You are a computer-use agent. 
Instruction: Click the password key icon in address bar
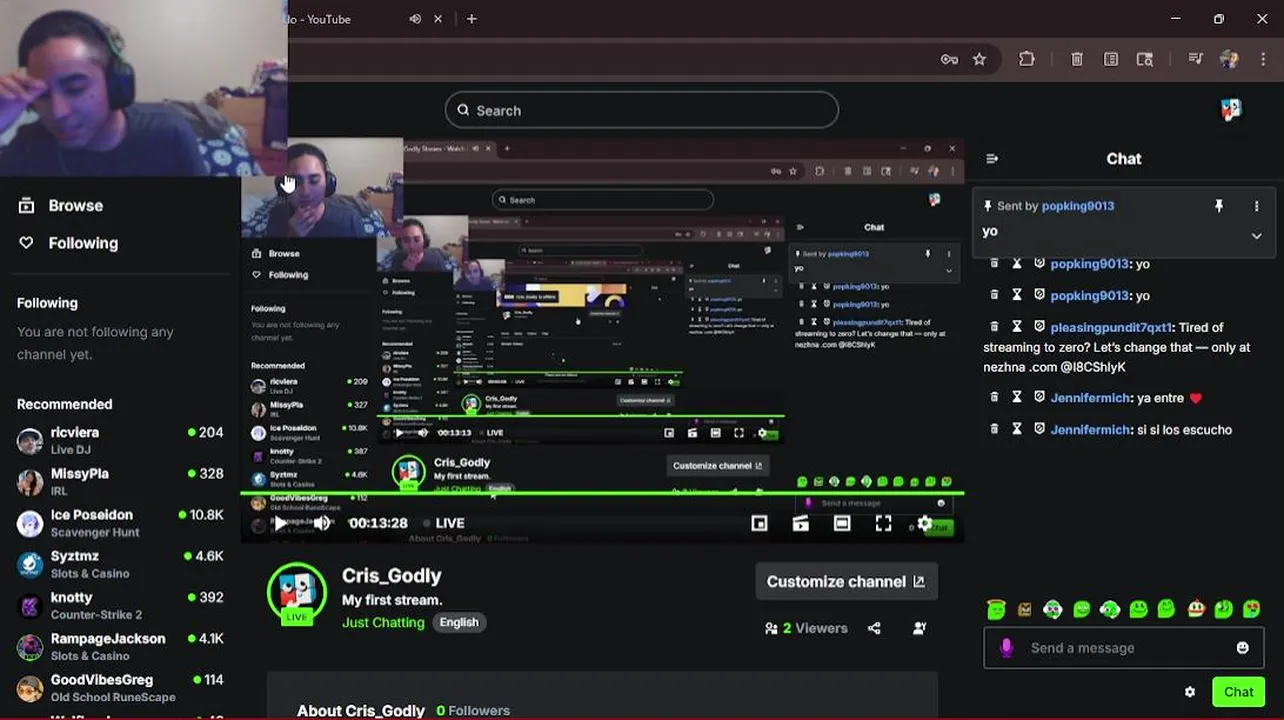click(949, 59)
